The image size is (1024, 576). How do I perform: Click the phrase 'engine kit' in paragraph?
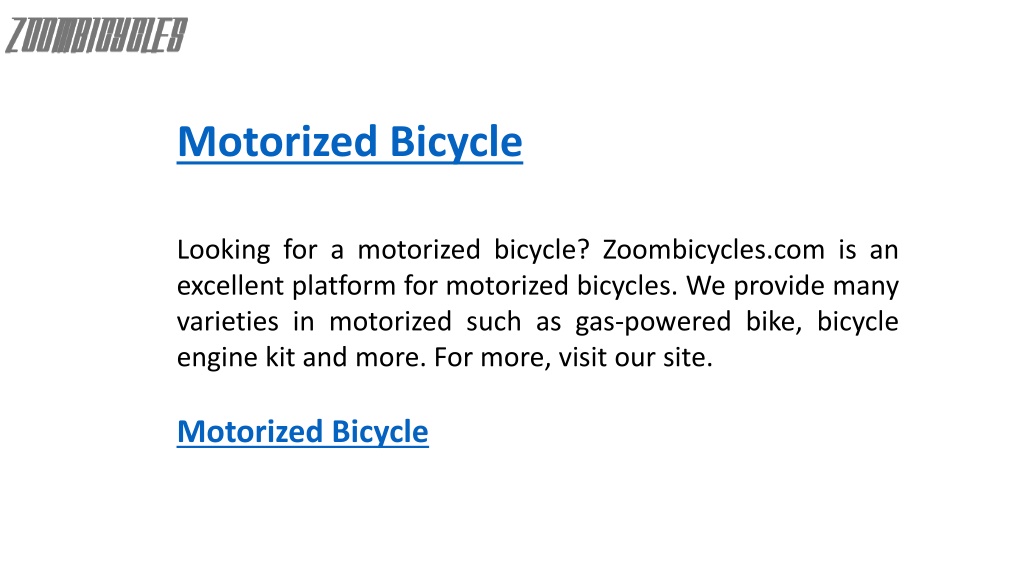click(236, 359)
